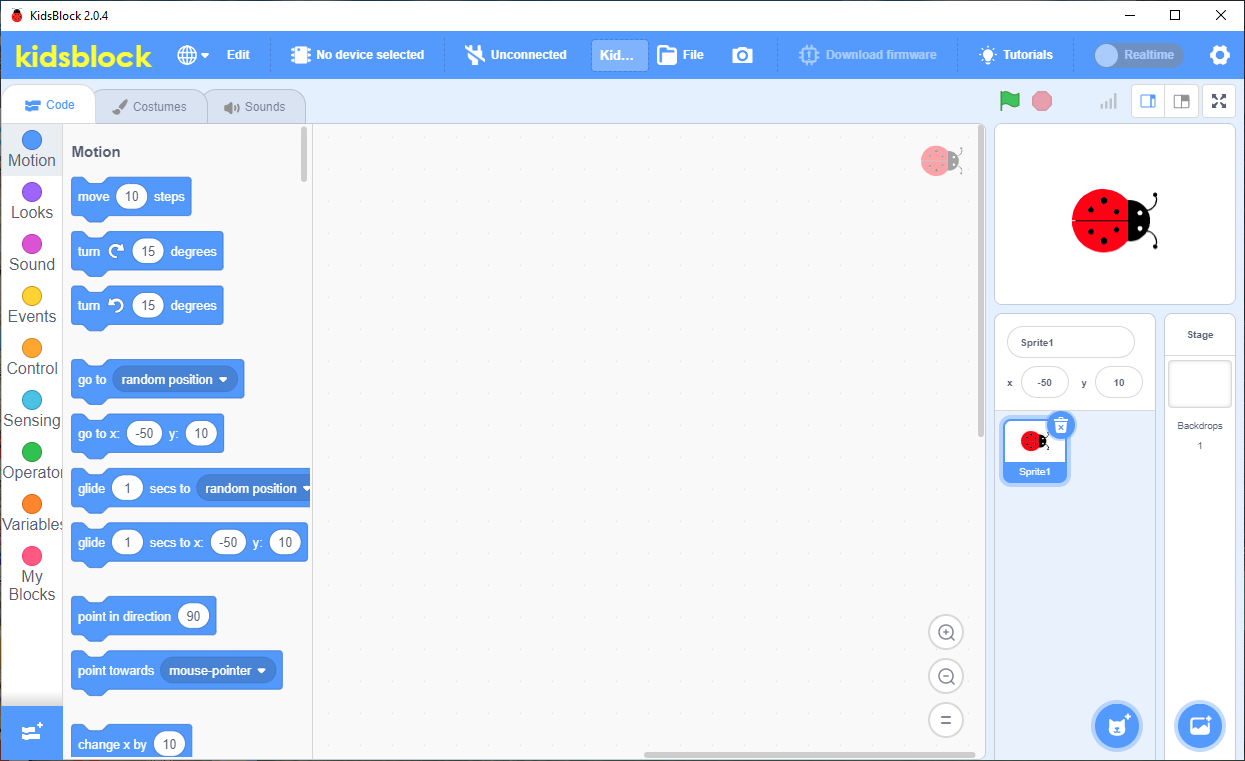
Task: Zoom in the workspace
Action: click(x=946, y=632)
